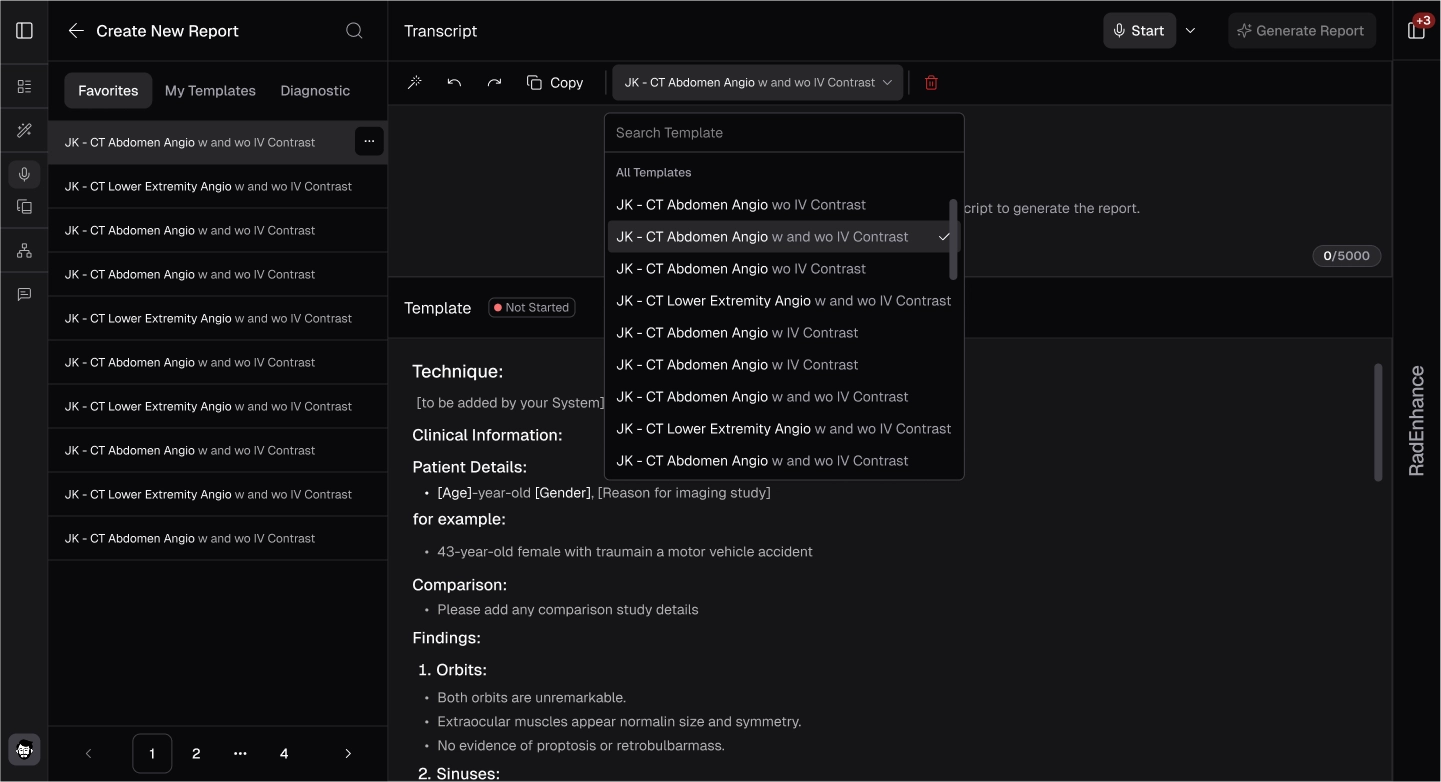Image resolution: width=1441 pixels, height=782 pixels.
Task: Open page 1 of favorites list
Action: [x=152, y=754]
